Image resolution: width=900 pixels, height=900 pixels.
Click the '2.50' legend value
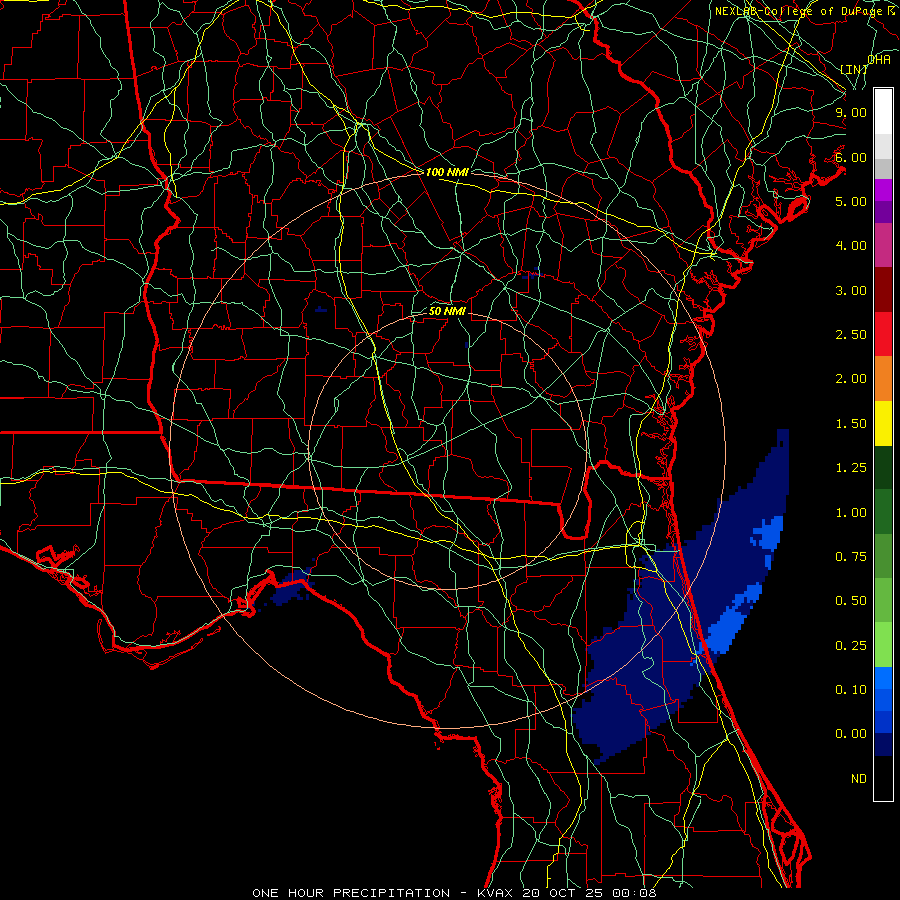tap(851, 335)
